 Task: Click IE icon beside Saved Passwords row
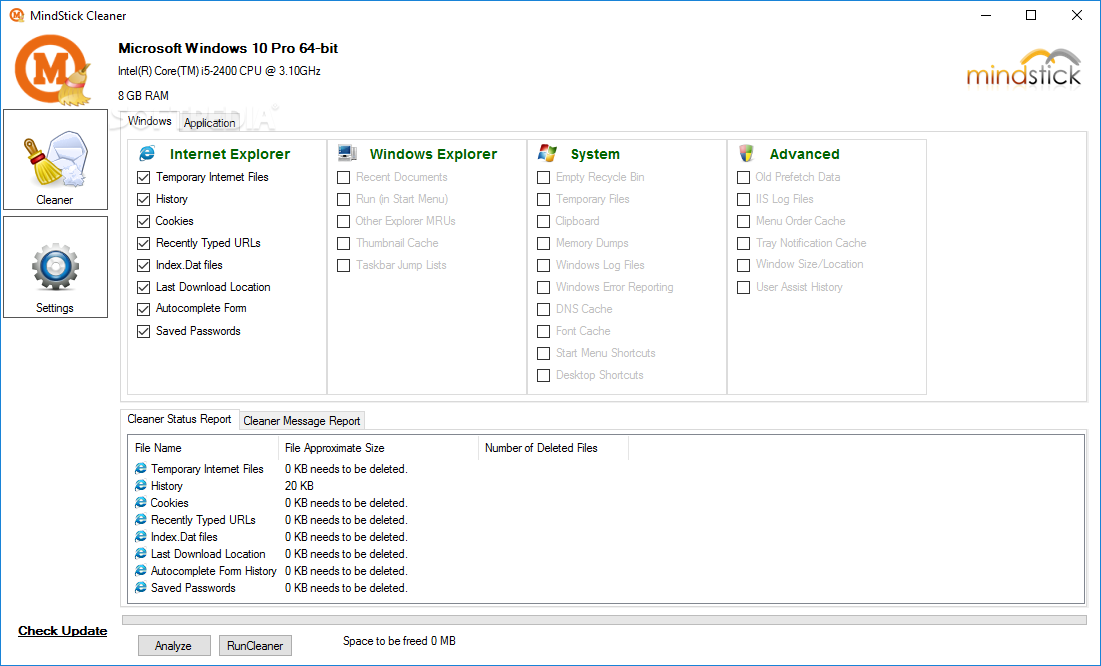[x=140, y=587]
